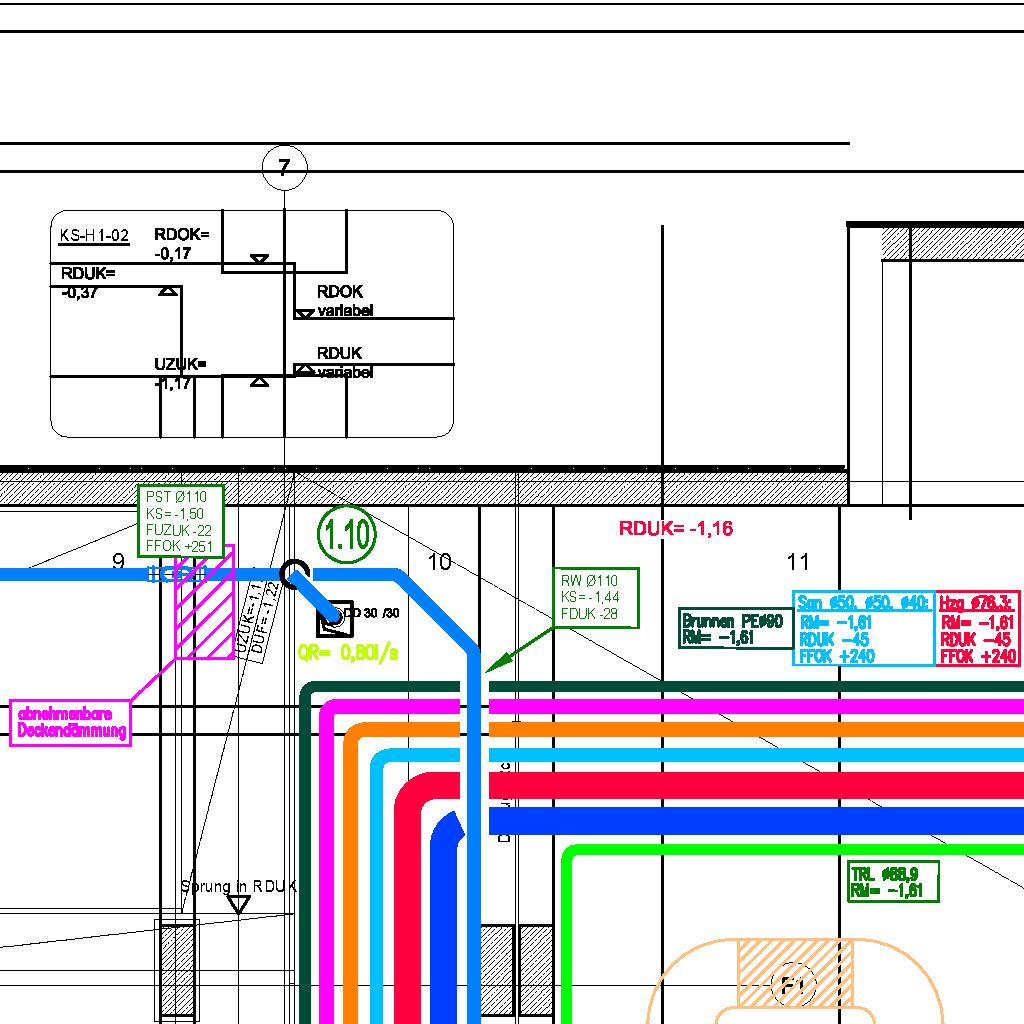
Task: Click the TRL green label box
Action: click(x=893, y=881)
